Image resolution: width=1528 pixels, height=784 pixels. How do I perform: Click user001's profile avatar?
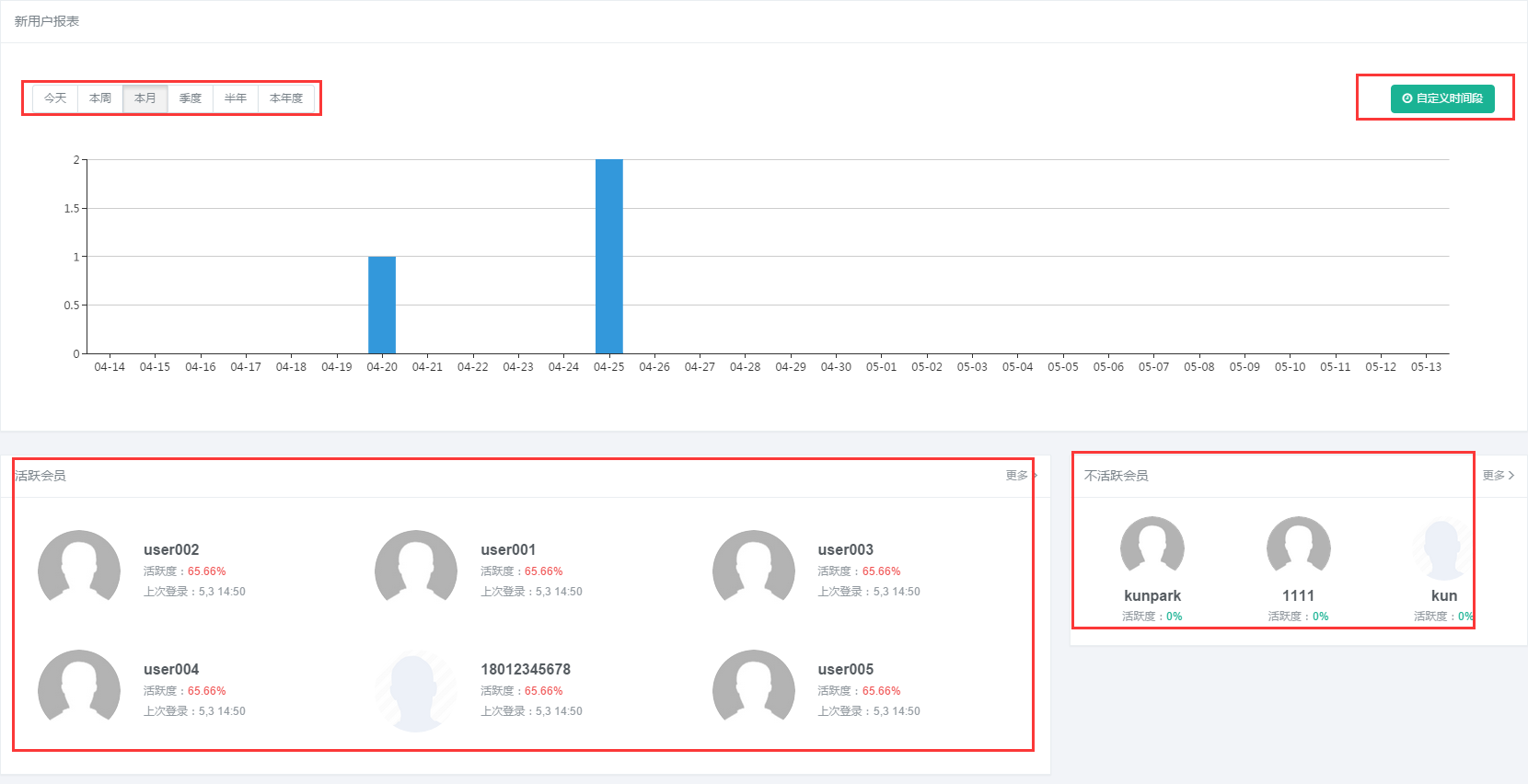tap(416, 571)
